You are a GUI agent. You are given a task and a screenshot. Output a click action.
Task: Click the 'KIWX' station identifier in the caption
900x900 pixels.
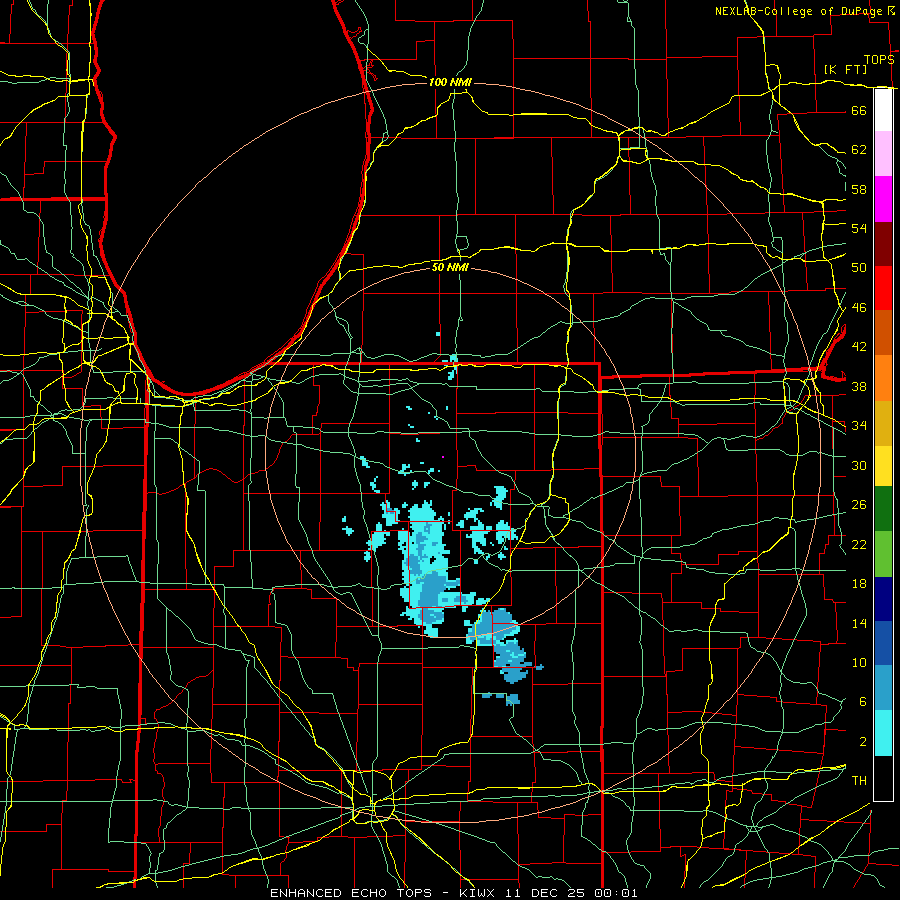point(479,893)
